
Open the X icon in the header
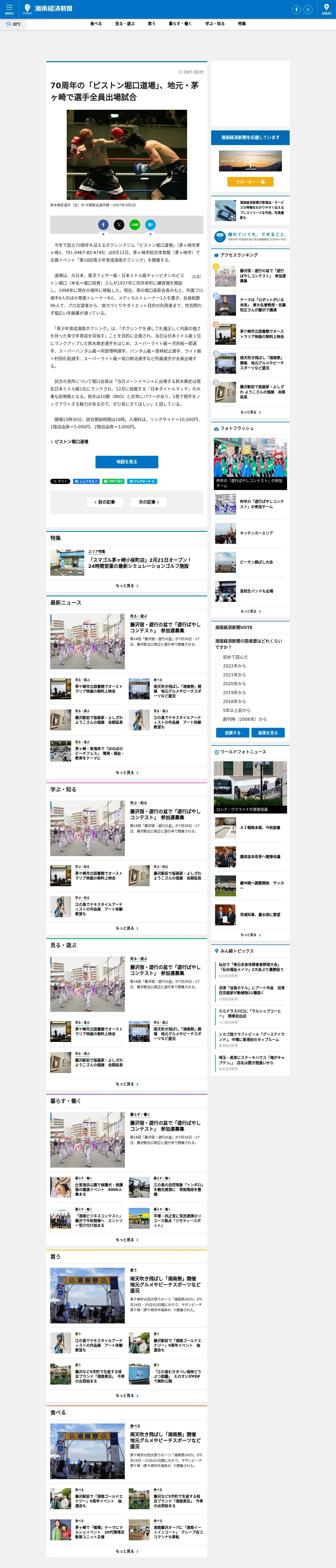point(308,9)
